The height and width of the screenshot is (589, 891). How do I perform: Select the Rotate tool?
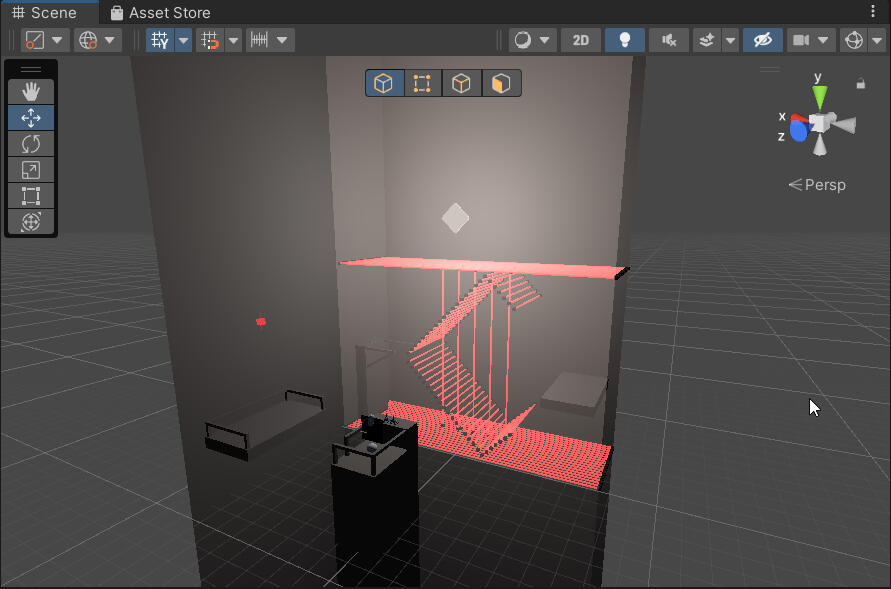31,144
